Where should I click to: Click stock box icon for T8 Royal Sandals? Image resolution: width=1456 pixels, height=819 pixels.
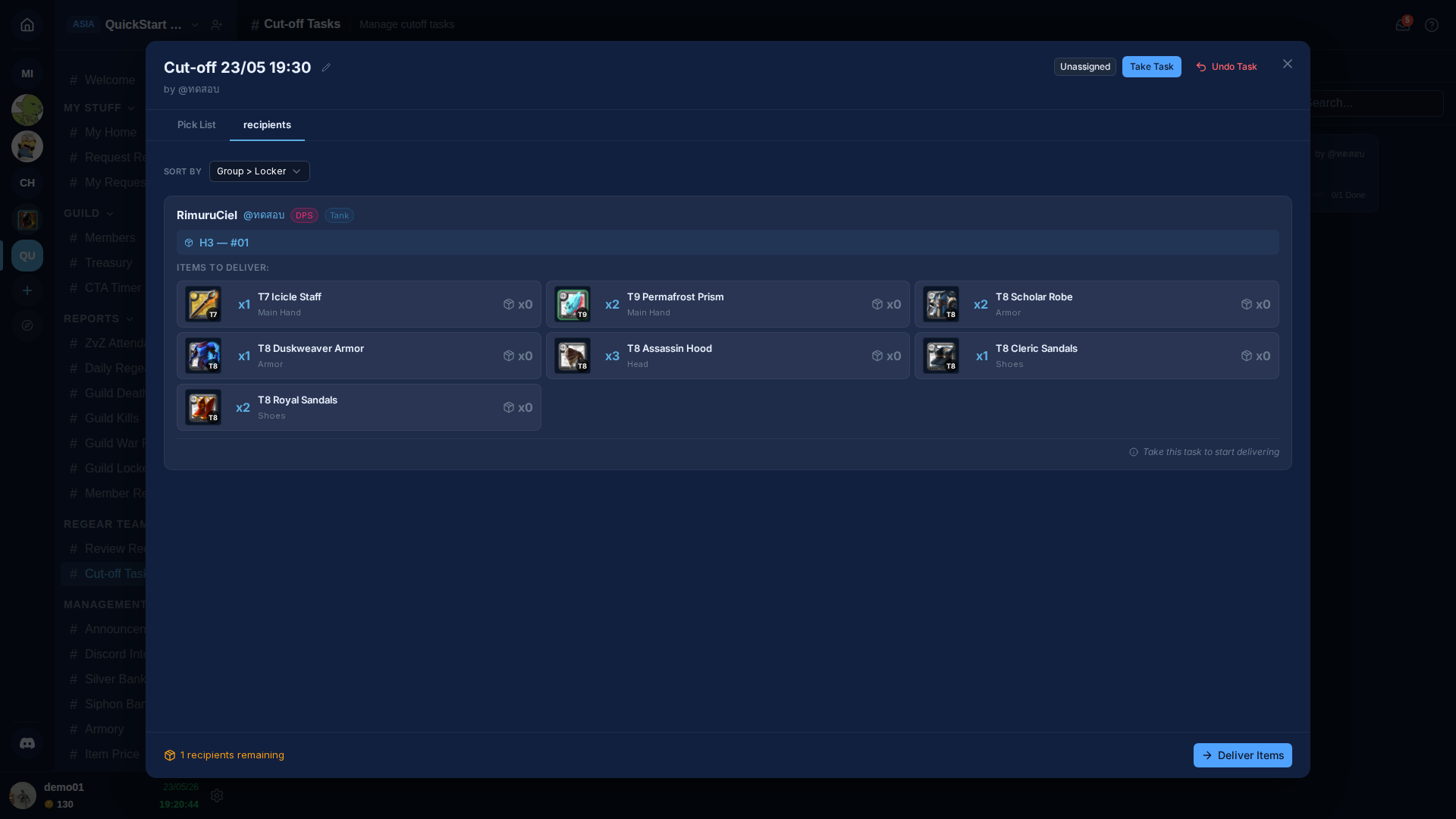(x=509, y=407)
